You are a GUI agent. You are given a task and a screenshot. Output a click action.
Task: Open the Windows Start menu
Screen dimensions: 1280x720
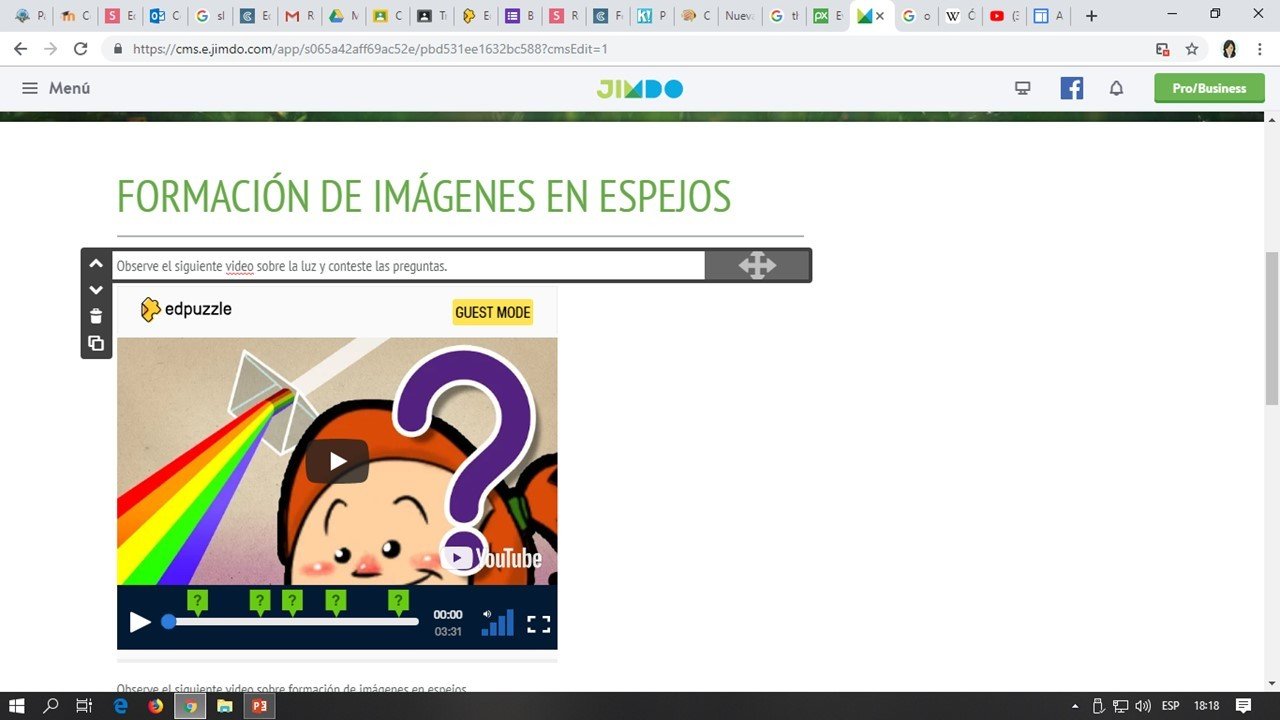16,706
